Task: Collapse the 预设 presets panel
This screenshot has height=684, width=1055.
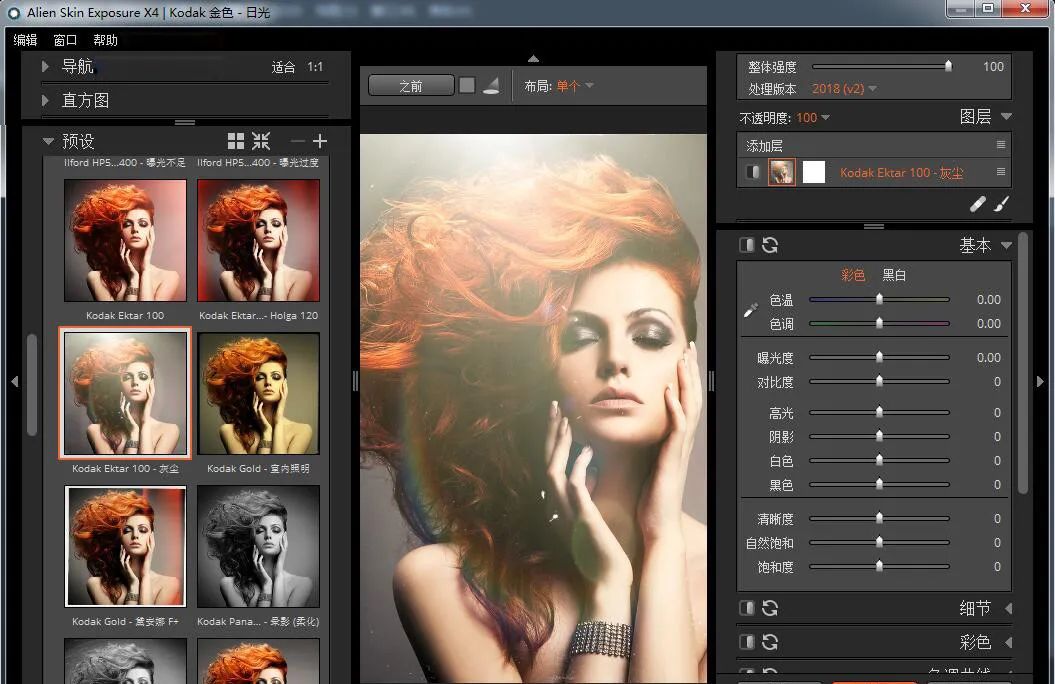Action: coord(48,141)
